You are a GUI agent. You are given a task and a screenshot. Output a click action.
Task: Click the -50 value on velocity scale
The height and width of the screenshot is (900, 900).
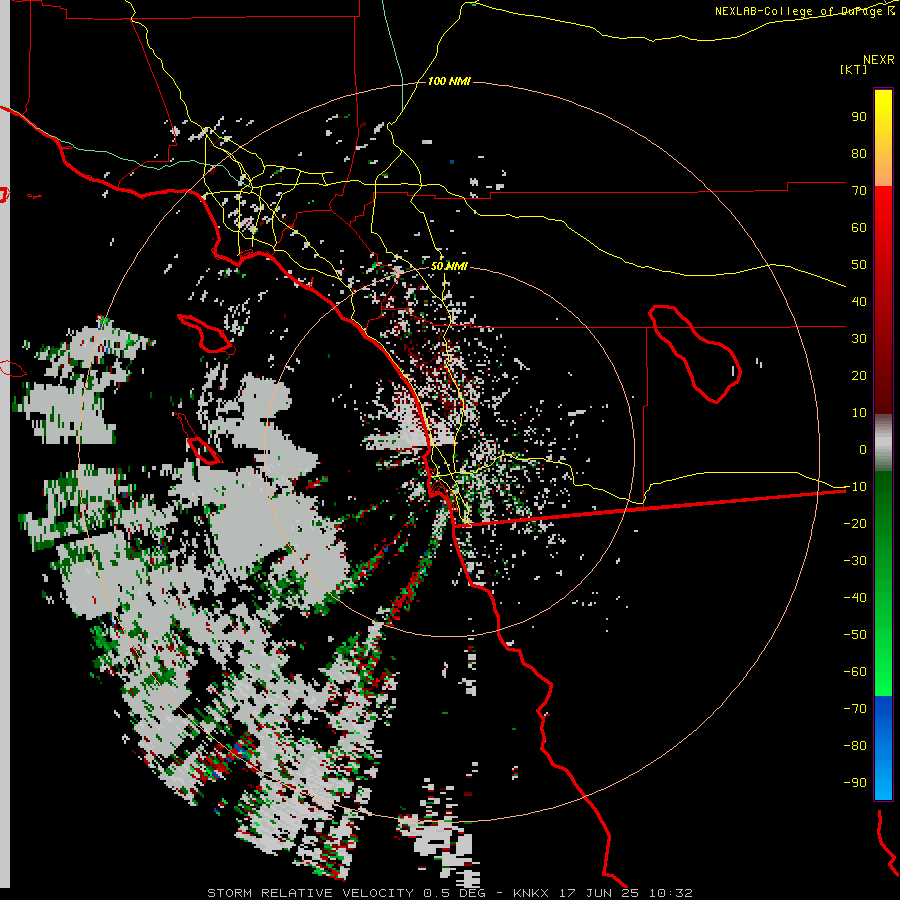[855, 635]
